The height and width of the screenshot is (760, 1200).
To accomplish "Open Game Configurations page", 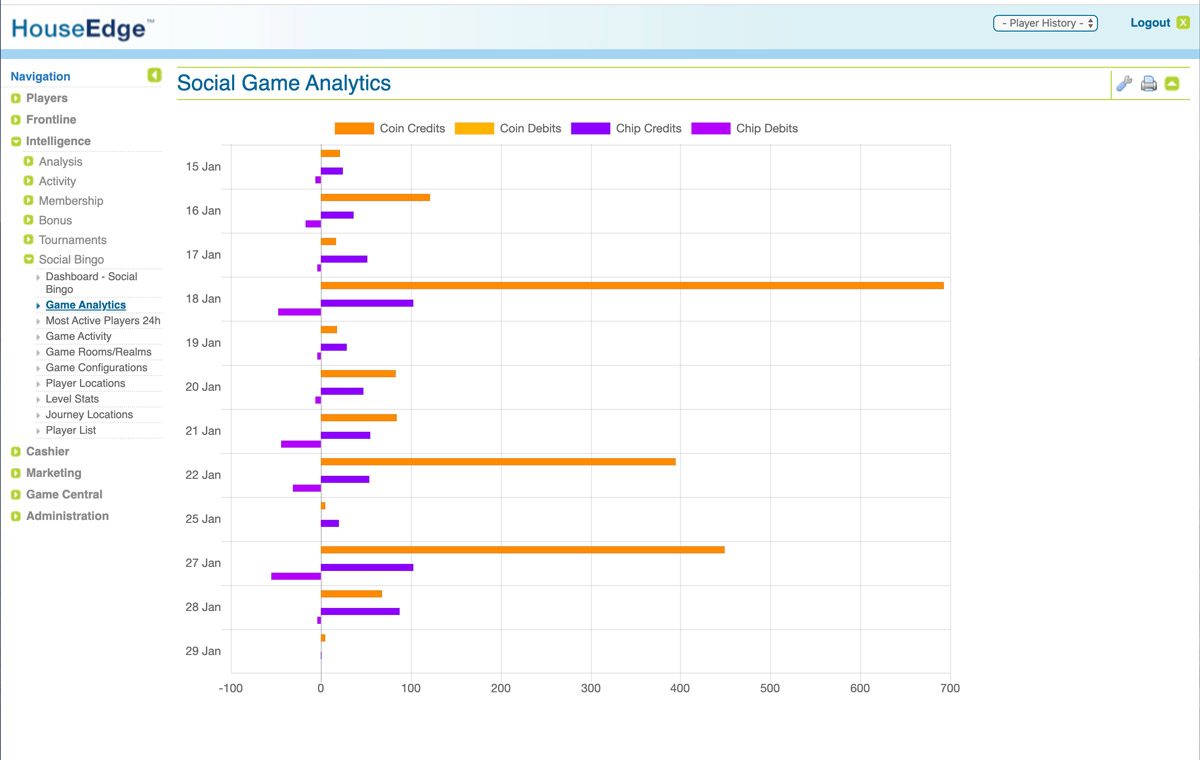I will [x=97, y=368].
